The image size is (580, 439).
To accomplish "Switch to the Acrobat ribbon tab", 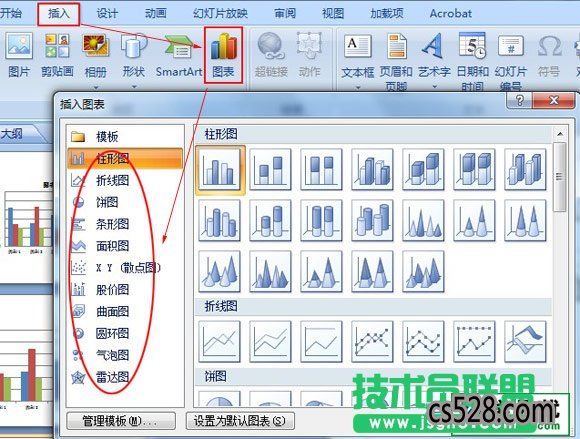I will (x=451, y=14).
